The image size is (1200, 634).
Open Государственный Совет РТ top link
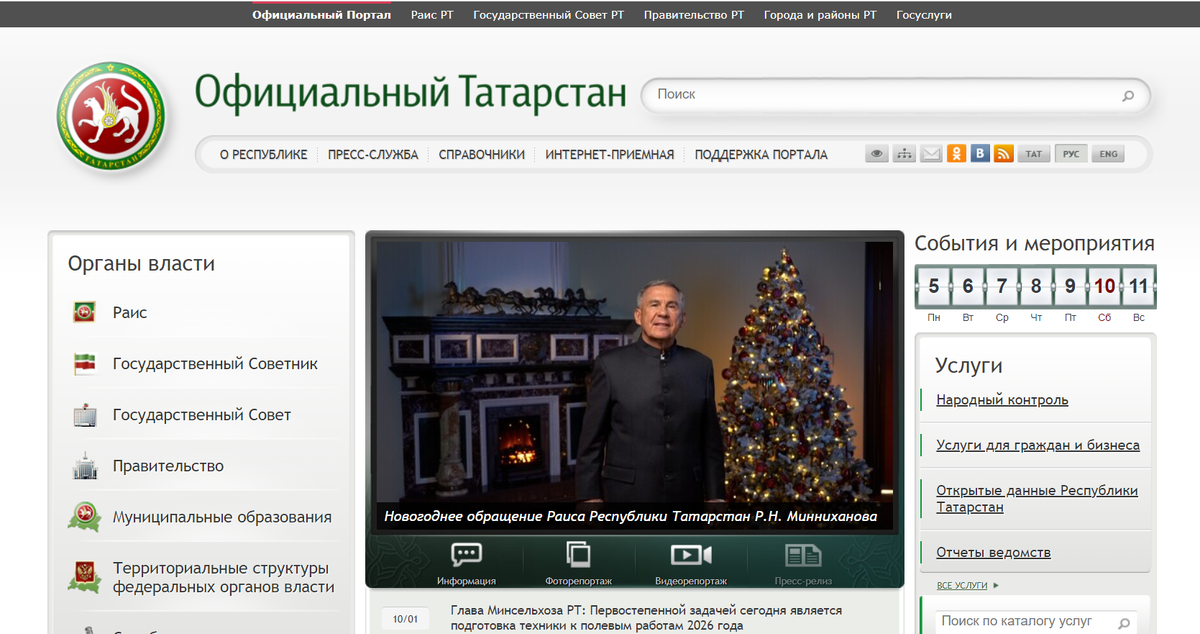(548, 15)
